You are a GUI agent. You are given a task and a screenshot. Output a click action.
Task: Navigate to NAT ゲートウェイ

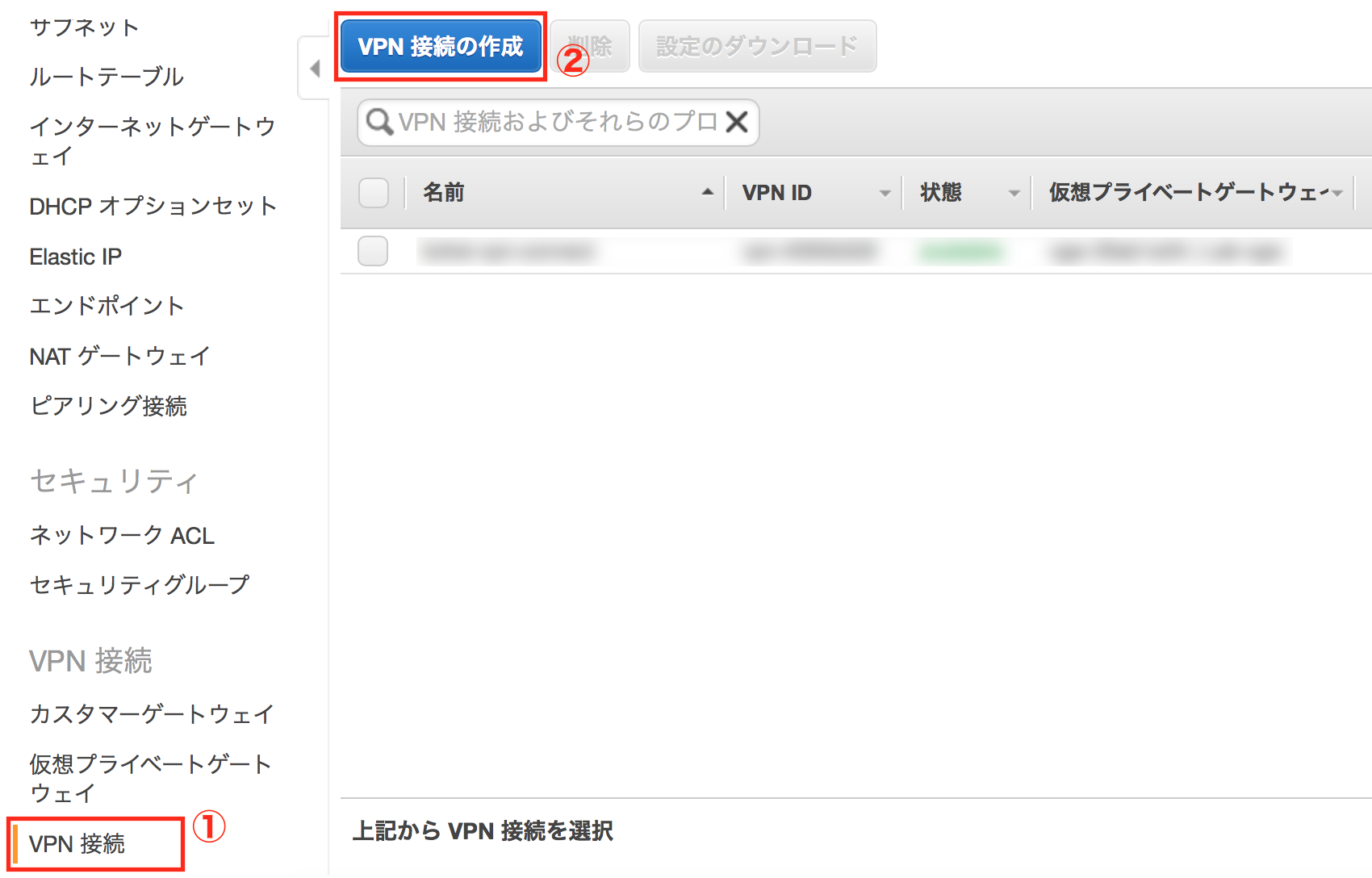coord(119,356)
